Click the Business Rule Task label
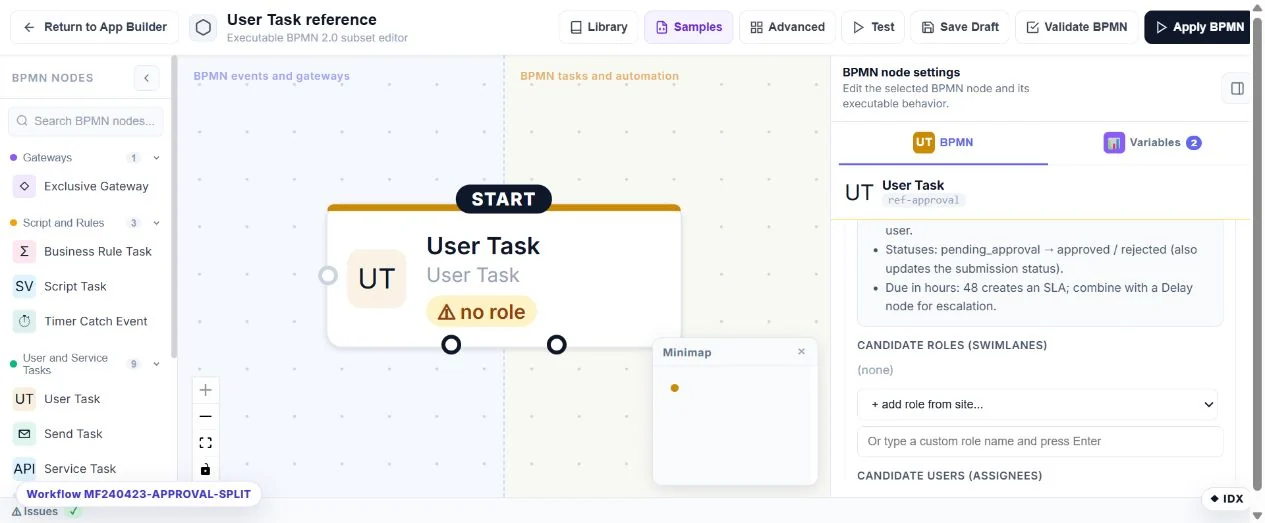Screen dimensions: 1265x523 pos(98,251)
